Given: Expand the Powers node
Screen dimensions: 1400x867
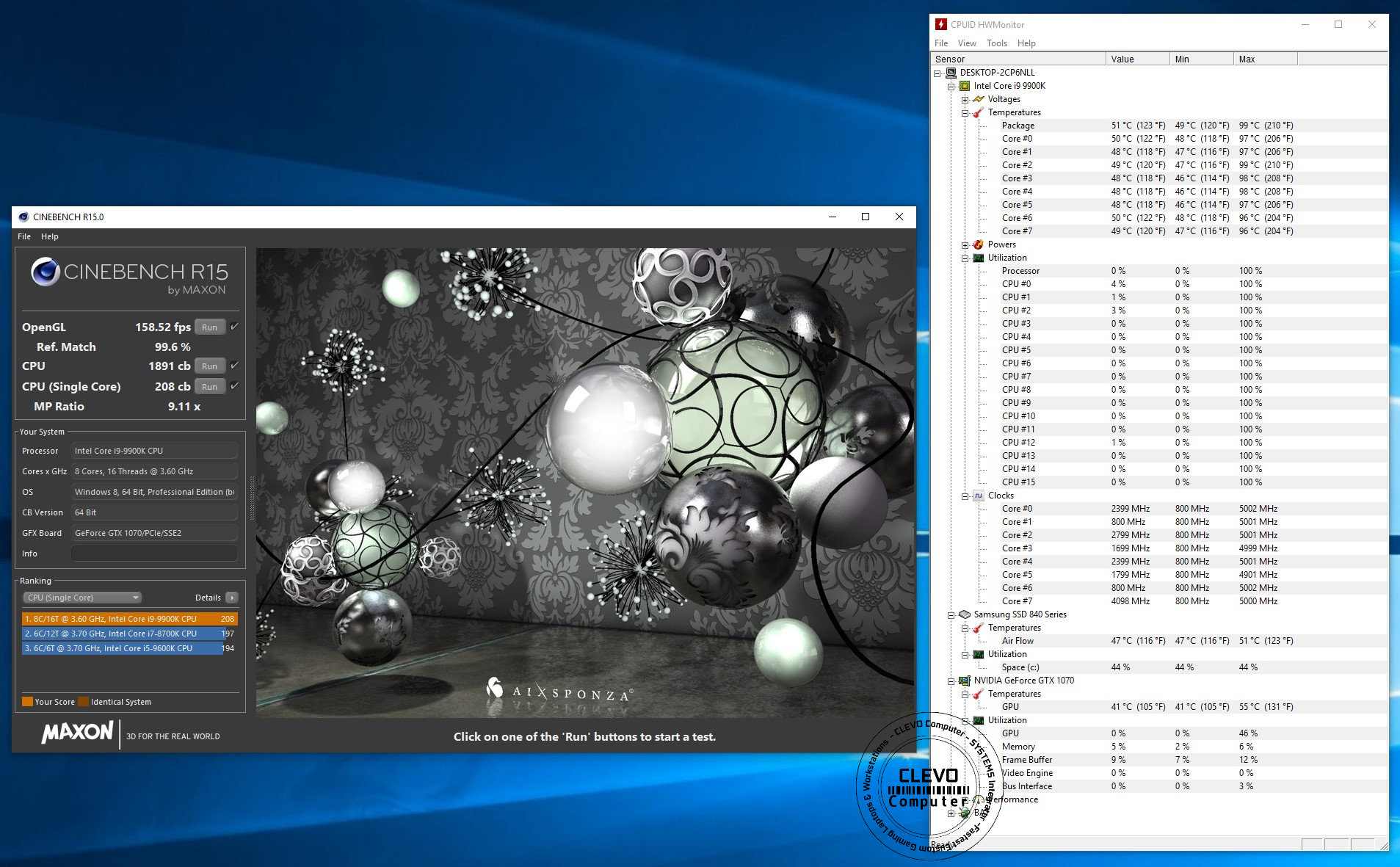Looking at the screenshot, I should point(965,245).
